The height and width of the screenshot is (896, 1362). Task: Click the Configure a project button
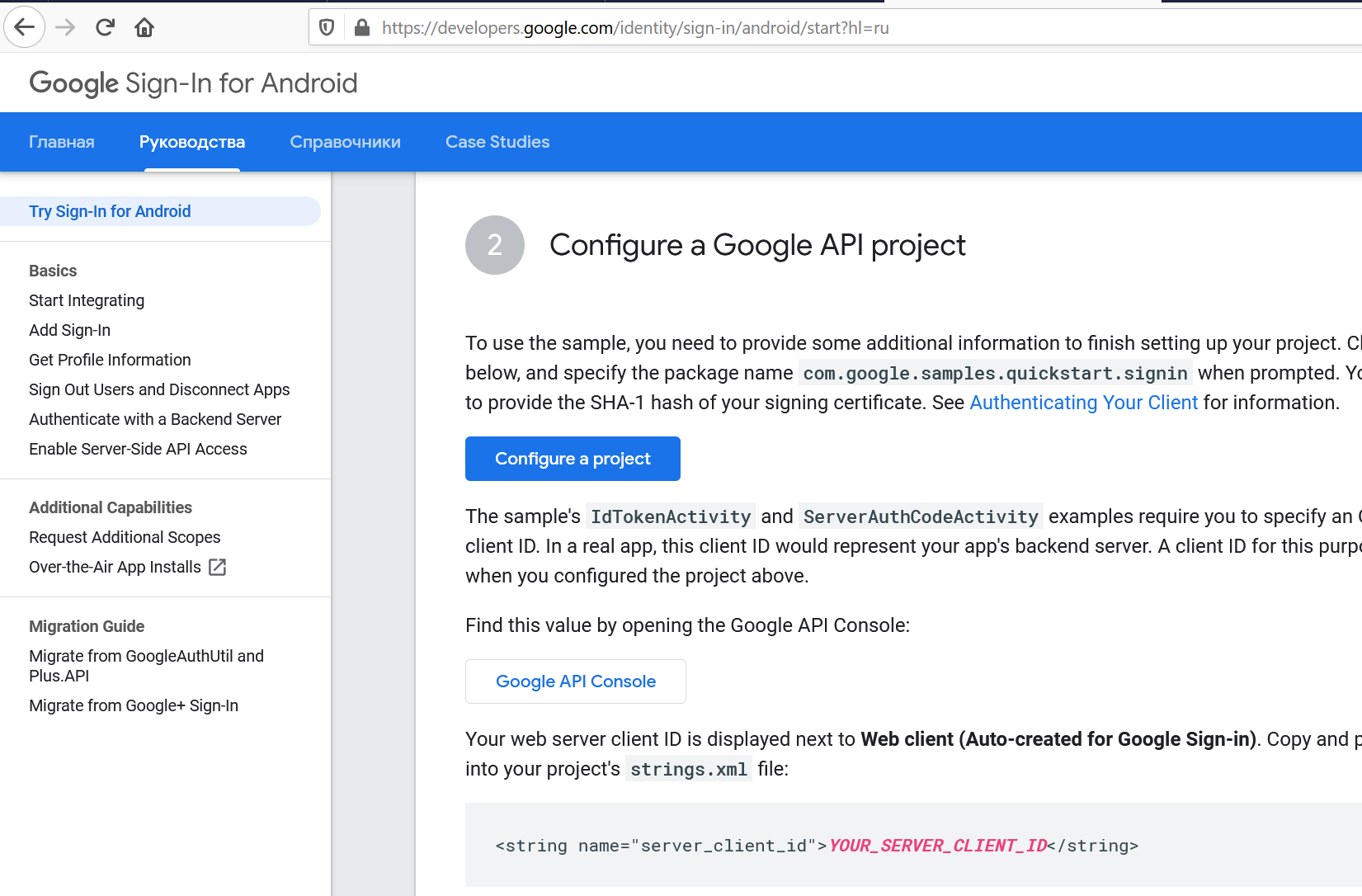pyautogui.click(x=572, y=459)
